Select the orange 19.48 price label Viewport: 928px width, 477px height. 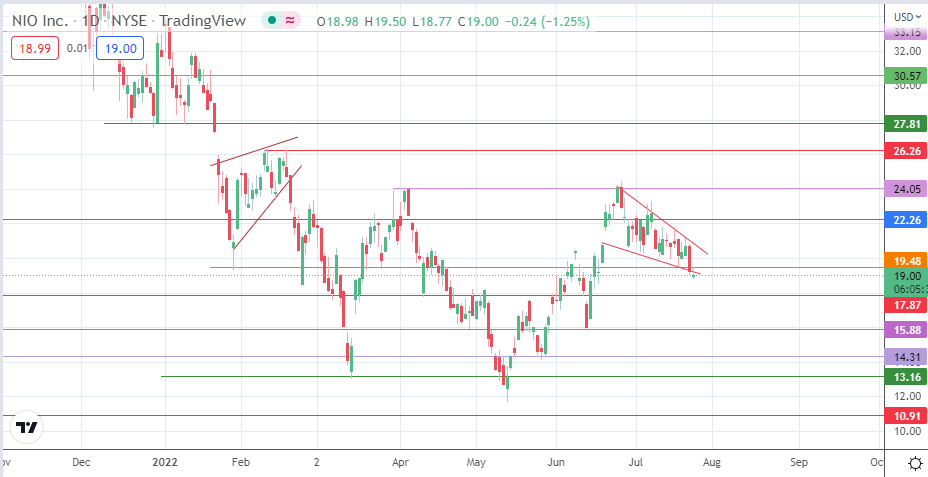pyautogui.click(x=905, y=260)
